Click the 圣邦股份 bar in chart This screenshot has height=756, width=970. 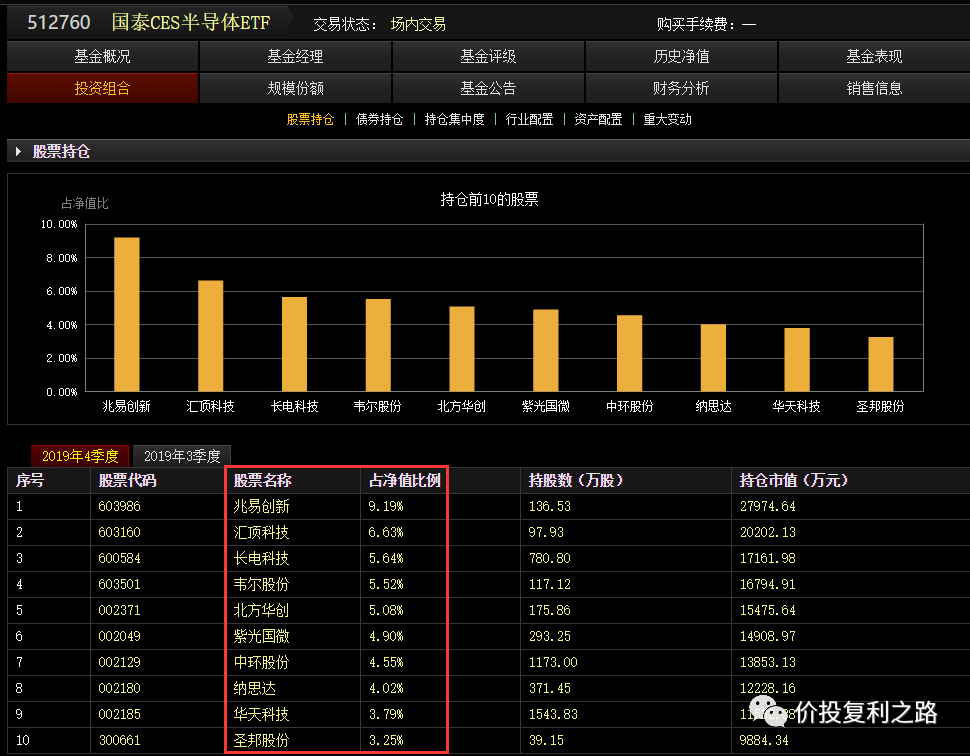[881, 364]
